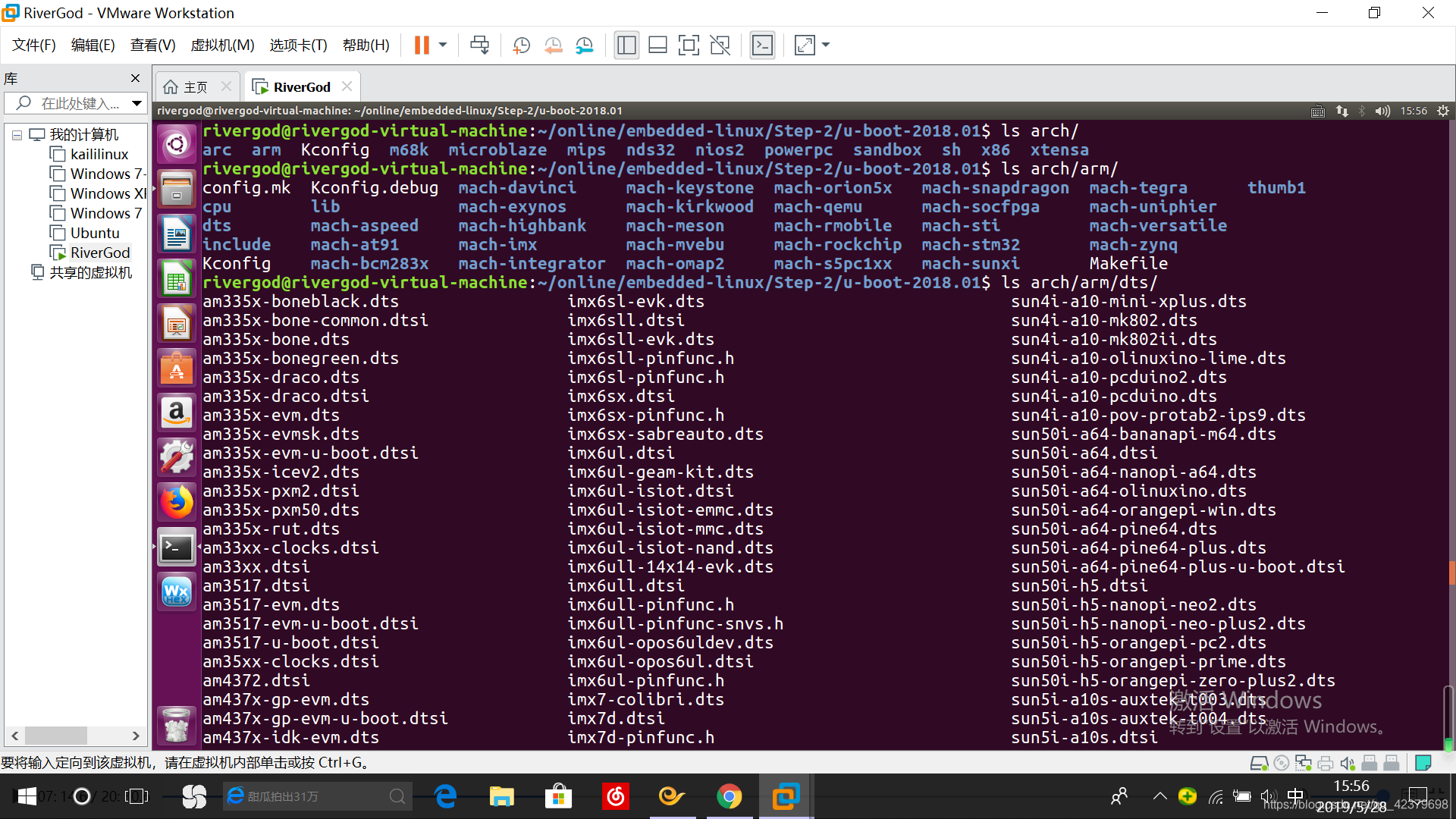1456x819 pixels.
Task: Send Ctrl+Alt+Del to the VM
Action: [x=479, y=45]
